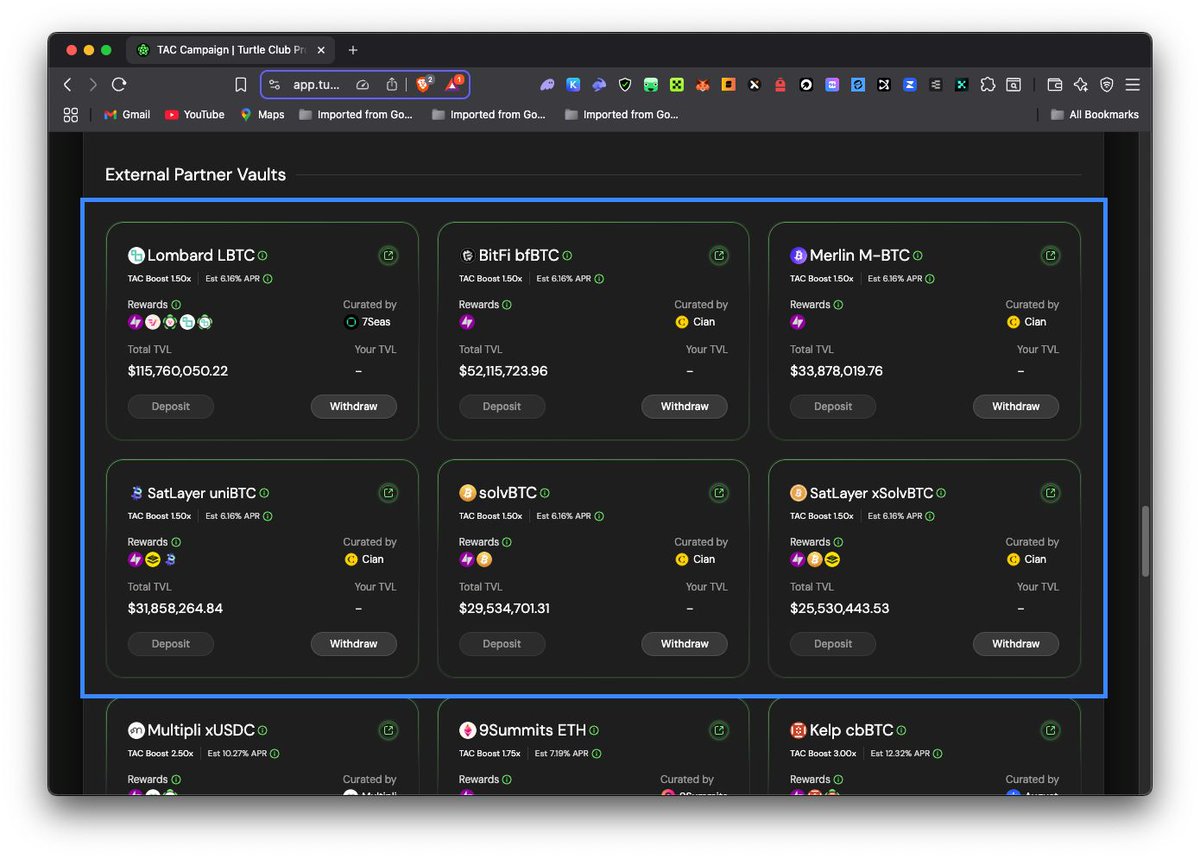Click 7Seas curator on Lombard card
This screenshot has width=1200, height=859.
tap(370, 322)
